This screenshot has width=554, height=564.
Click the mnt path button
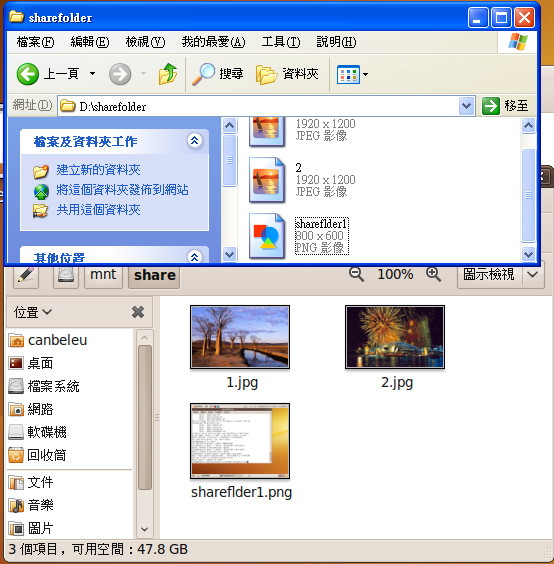[103, 275]
